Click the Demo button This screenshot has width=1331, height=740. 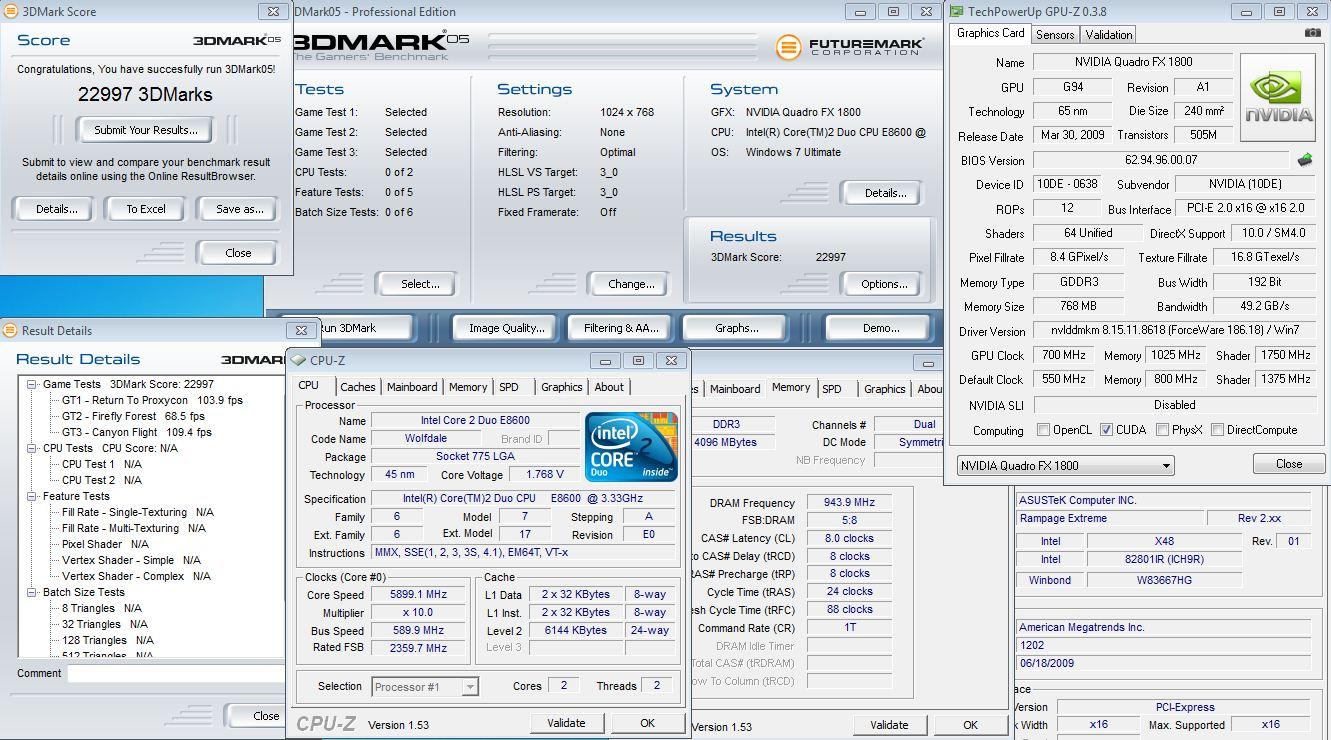point(880,328)
